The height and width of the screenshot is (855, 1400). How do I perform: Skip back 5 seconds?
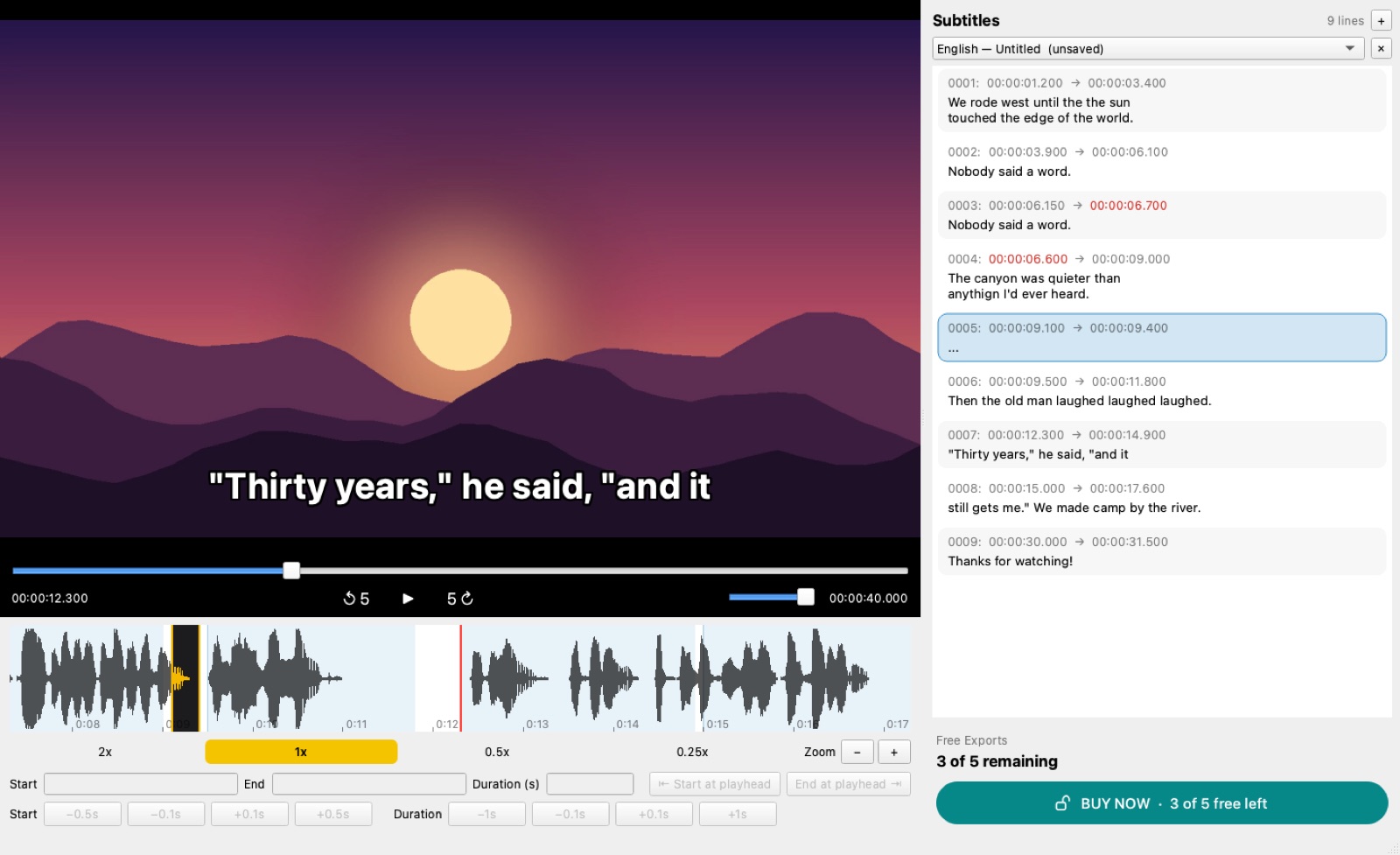click(x=356, y=599)
